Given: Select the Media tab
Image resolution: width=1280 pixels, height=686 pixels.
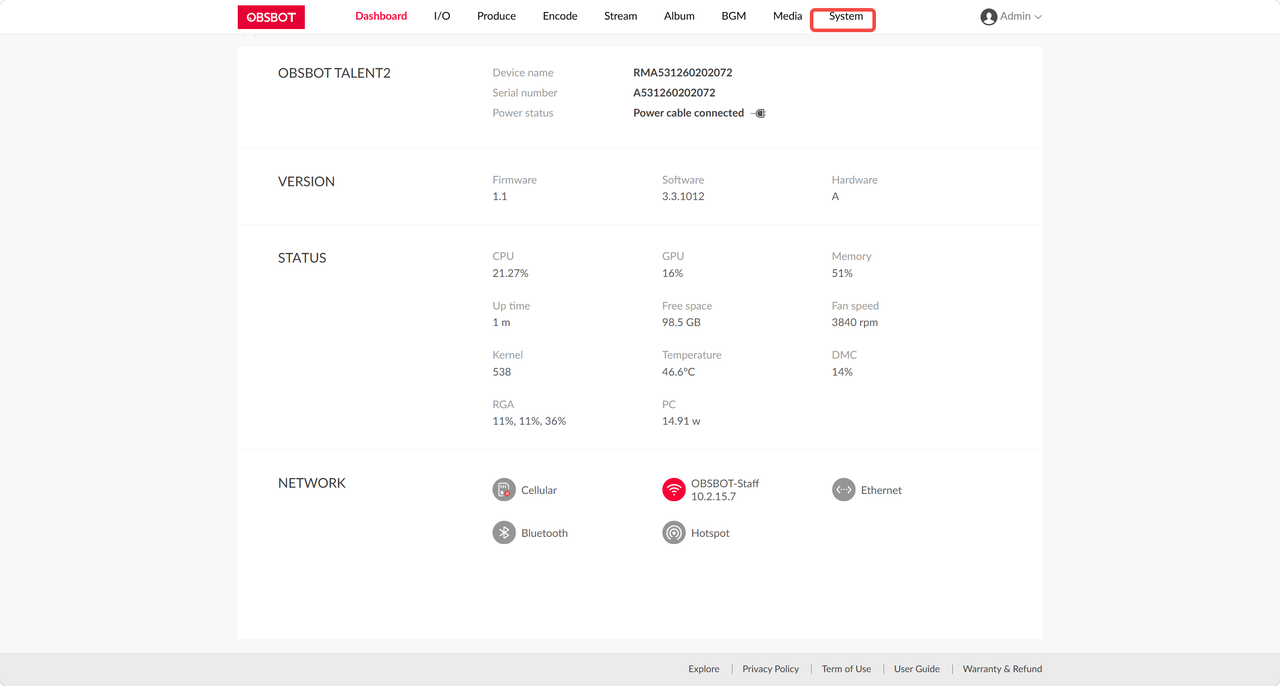Looking at the screenshot, I should pos(788,16).
